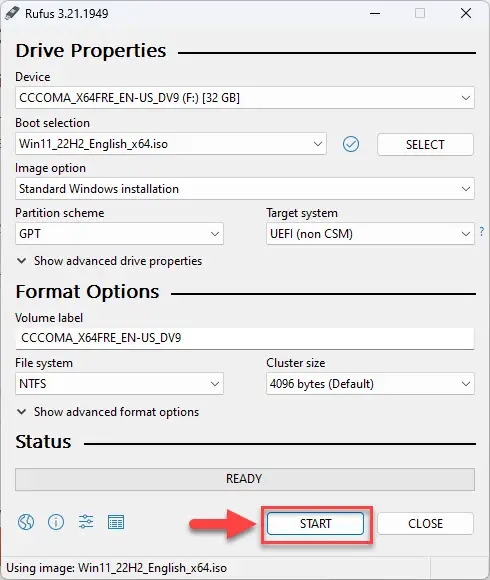Viewport: 490px width, 580px height.
Task: Expand Show advanced drive properties
Action: click(109, 261)
